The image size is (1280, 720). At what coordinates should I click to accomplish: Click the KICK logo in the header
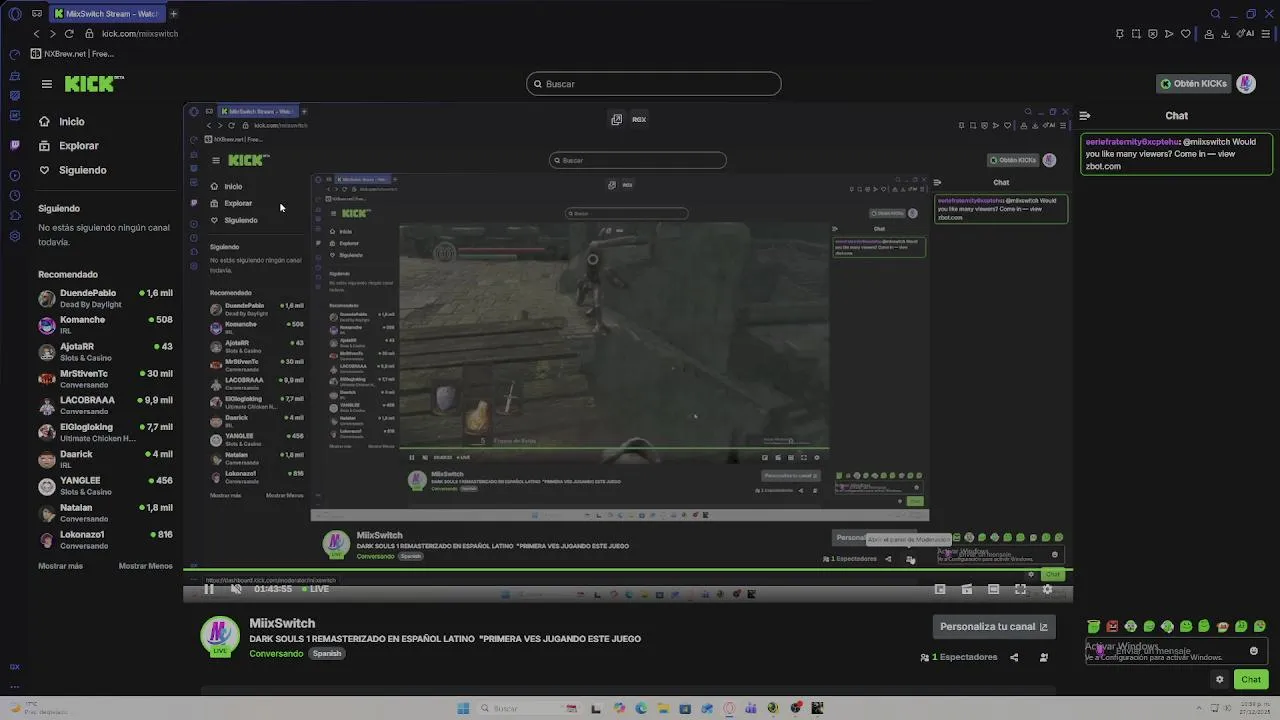point(94,84)
